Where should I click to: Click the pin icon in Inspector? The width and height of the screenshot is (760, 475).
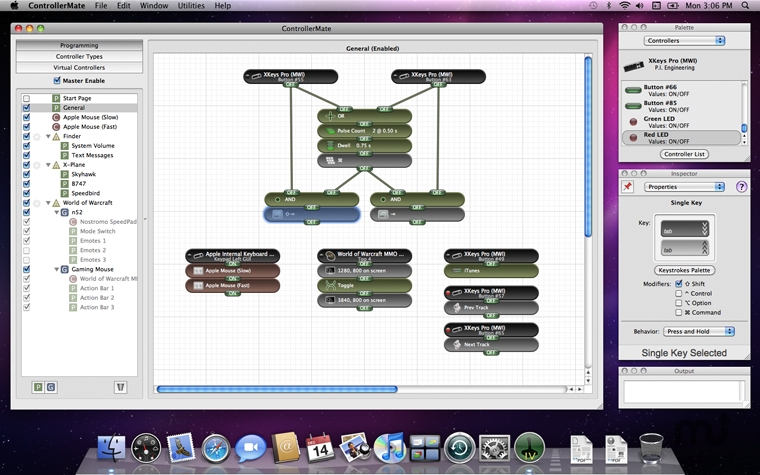tap(628, 186)
